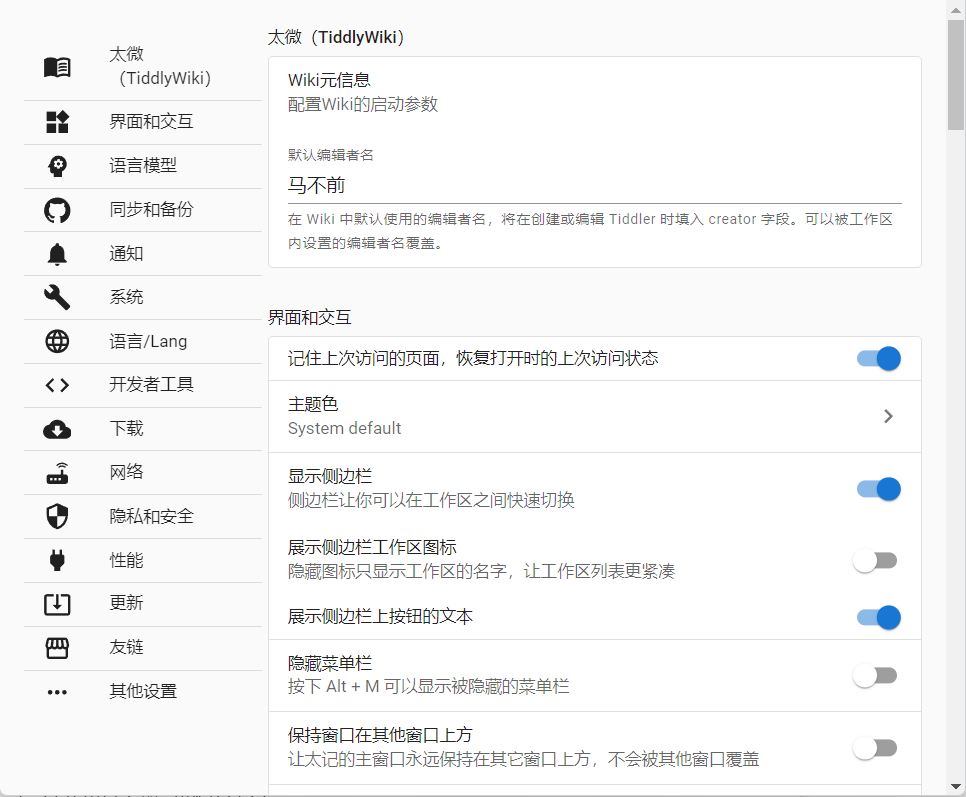Click the 默认编辑者名 input field
Image resolution: width=966 pixels, height=797 pixels.
[595, 185]
